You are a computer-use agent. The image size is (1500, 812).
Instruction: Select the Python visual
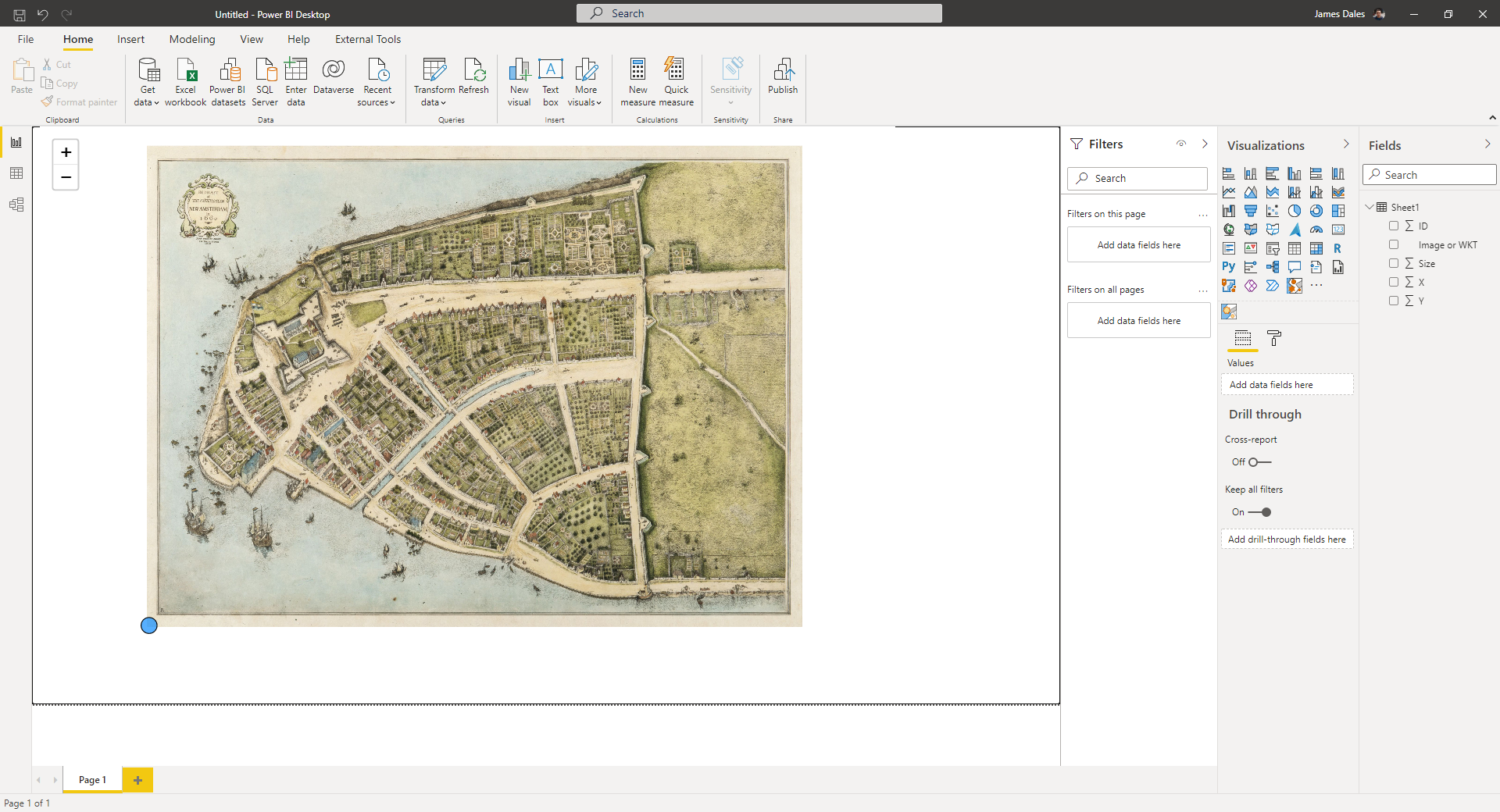click(x=1229, y=267)
